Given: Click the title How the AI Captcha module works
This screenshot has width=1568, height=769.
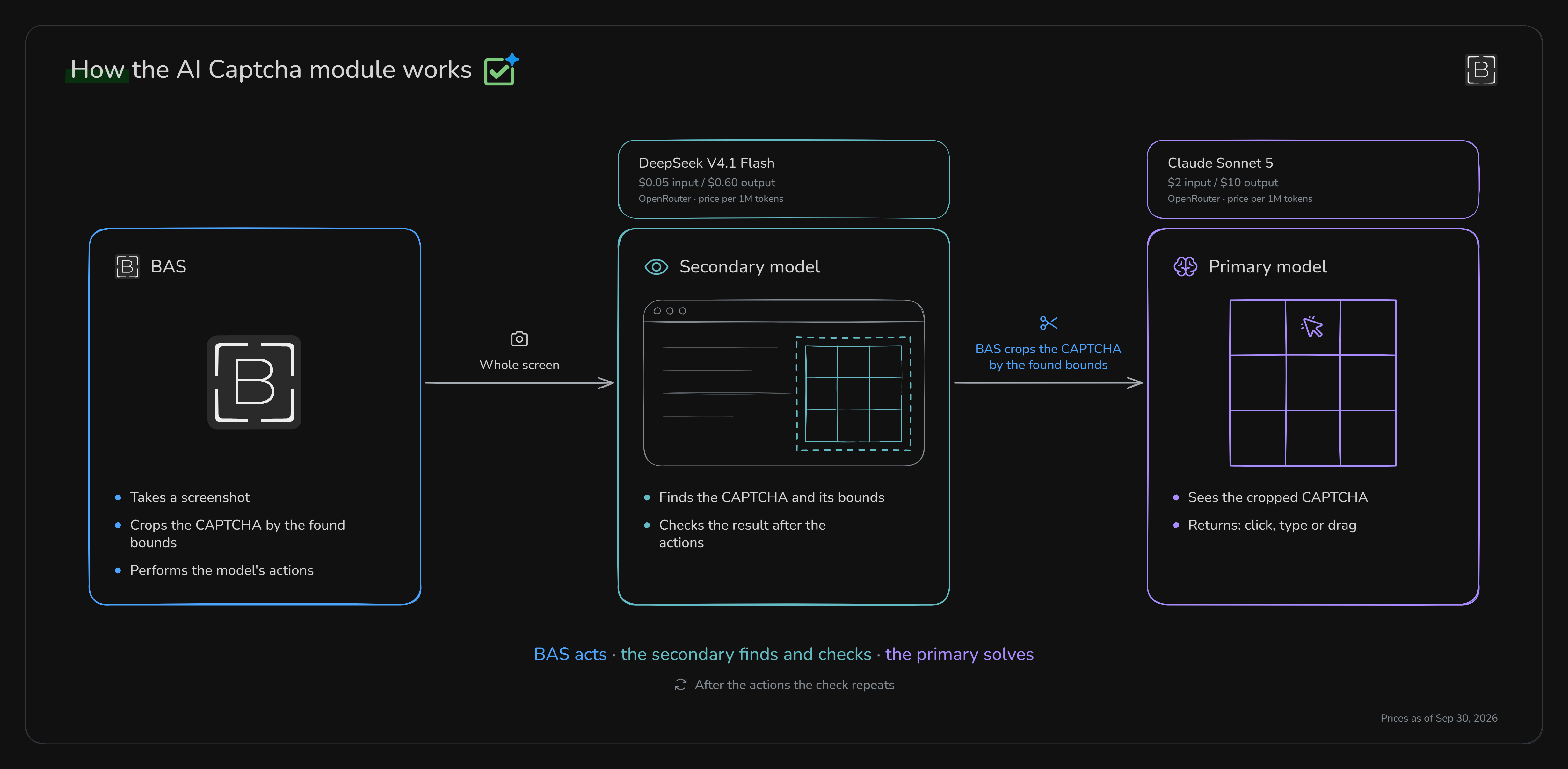Looking at the screenshot, I should click(271, 69).
